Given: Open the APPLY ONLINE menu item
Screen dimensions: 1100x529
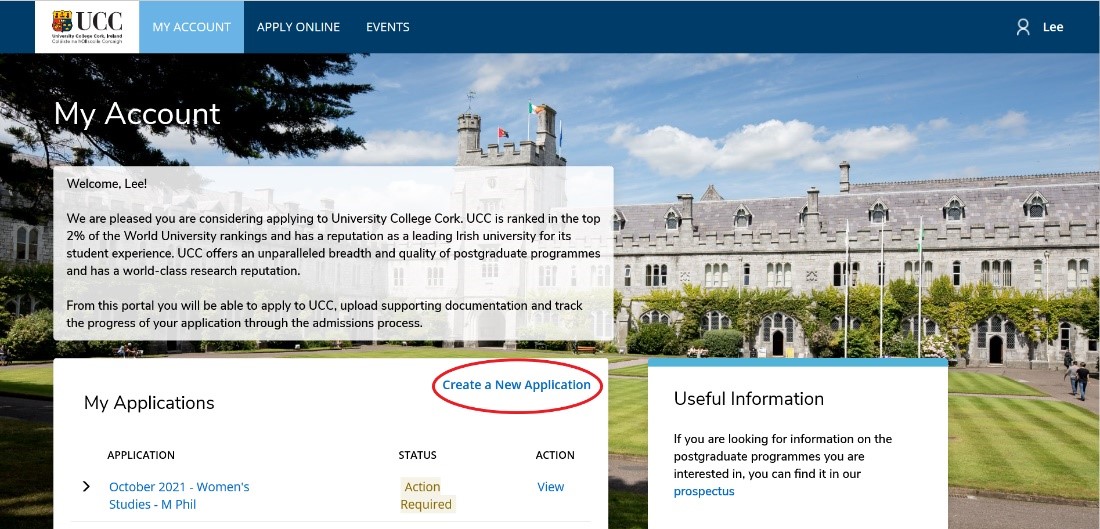Looking at the screenshot, I should (x=298, y=27).
